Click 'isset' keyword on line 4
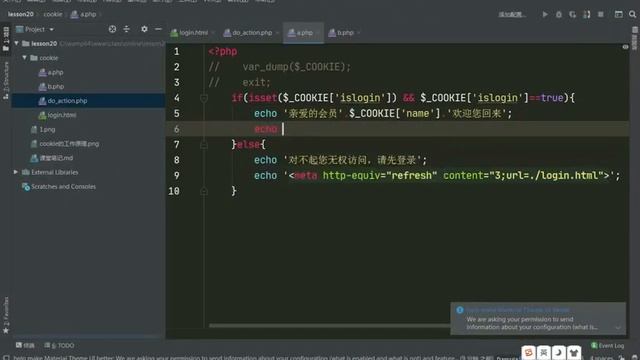This screenshot has width=640, height=360. (262, 98)
